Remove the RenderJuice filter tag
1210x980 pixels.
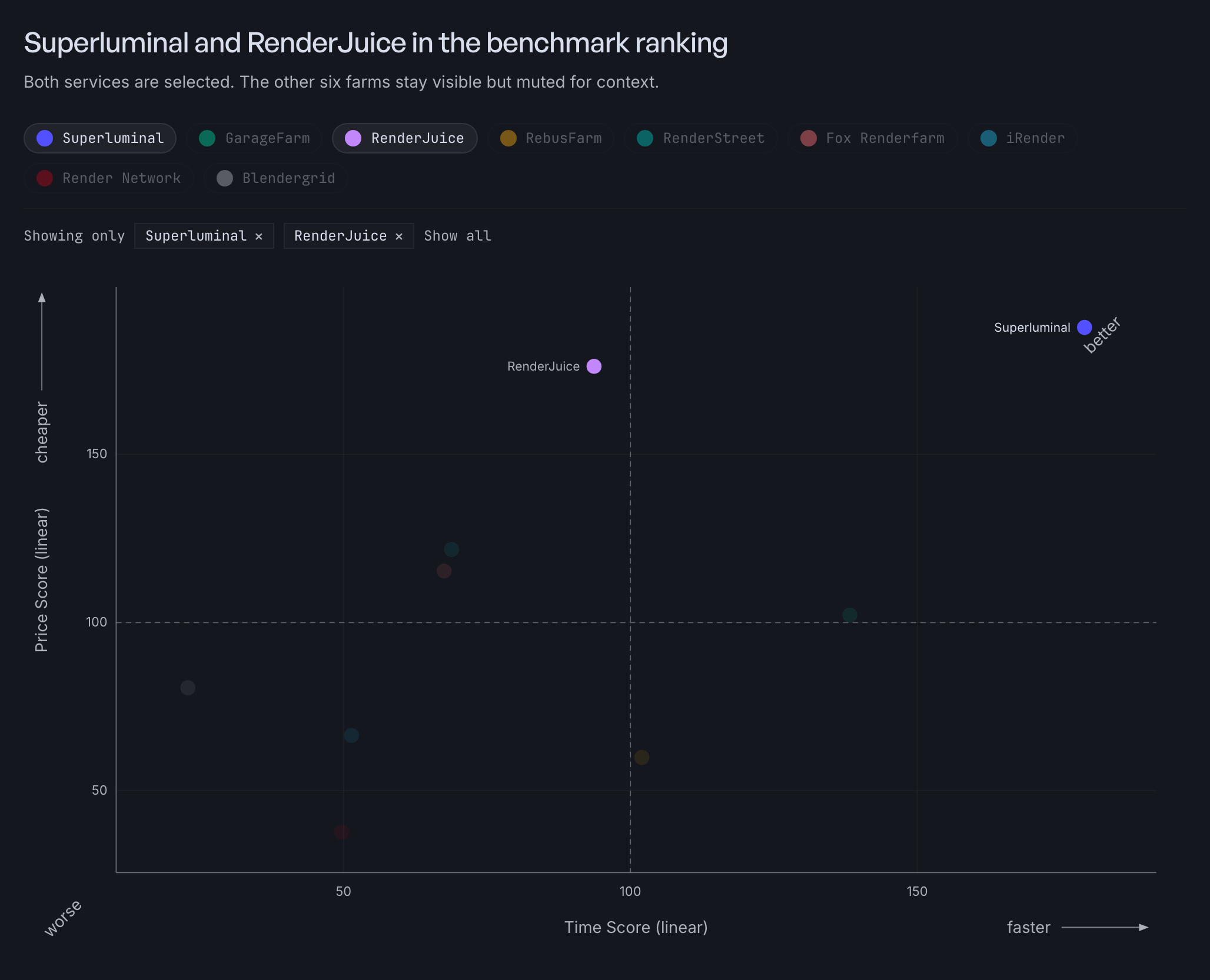coord(399,236)
